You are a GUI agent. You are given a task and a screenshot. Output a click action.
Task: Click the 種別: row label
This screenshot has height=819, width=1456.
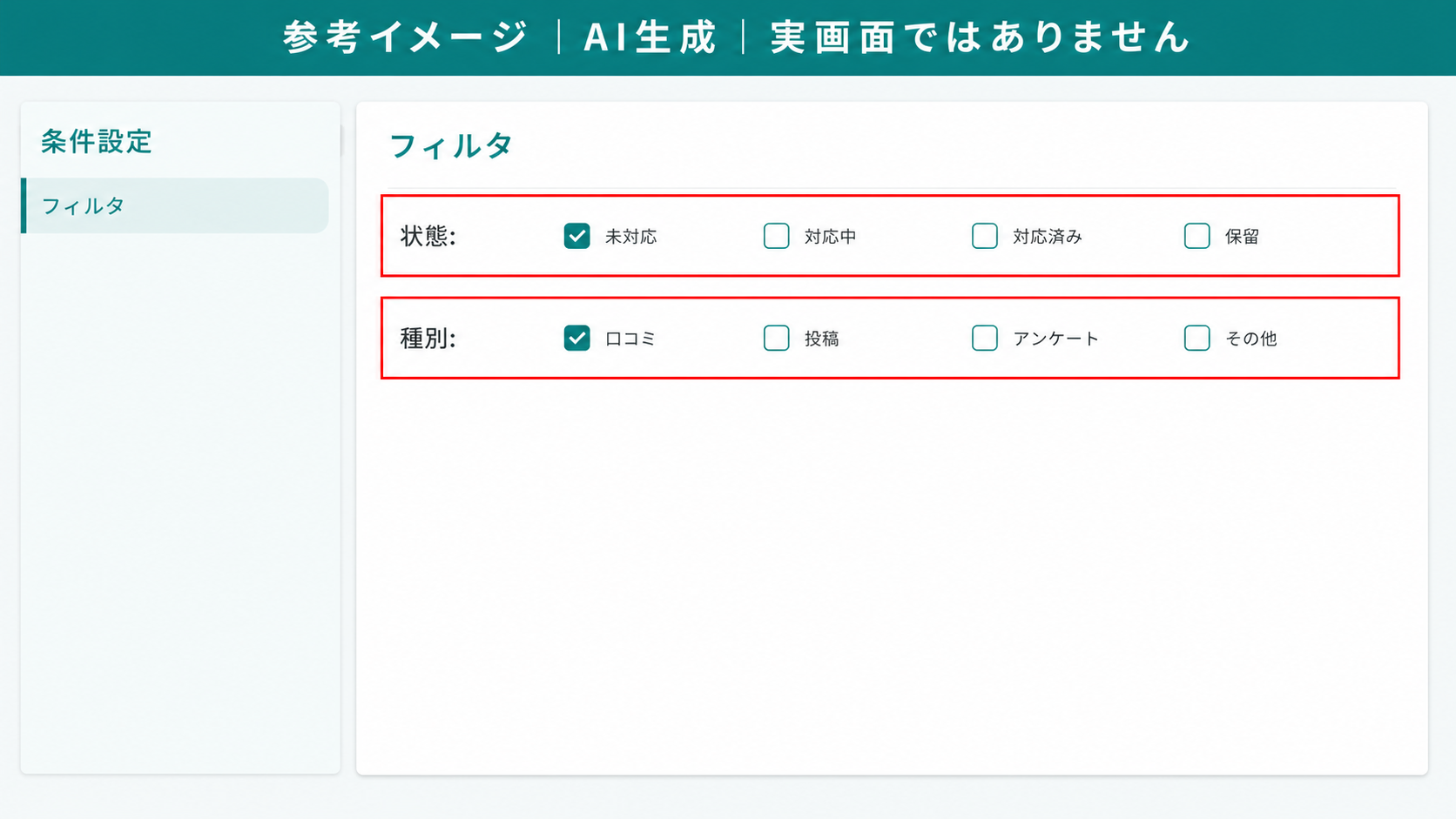428,338
